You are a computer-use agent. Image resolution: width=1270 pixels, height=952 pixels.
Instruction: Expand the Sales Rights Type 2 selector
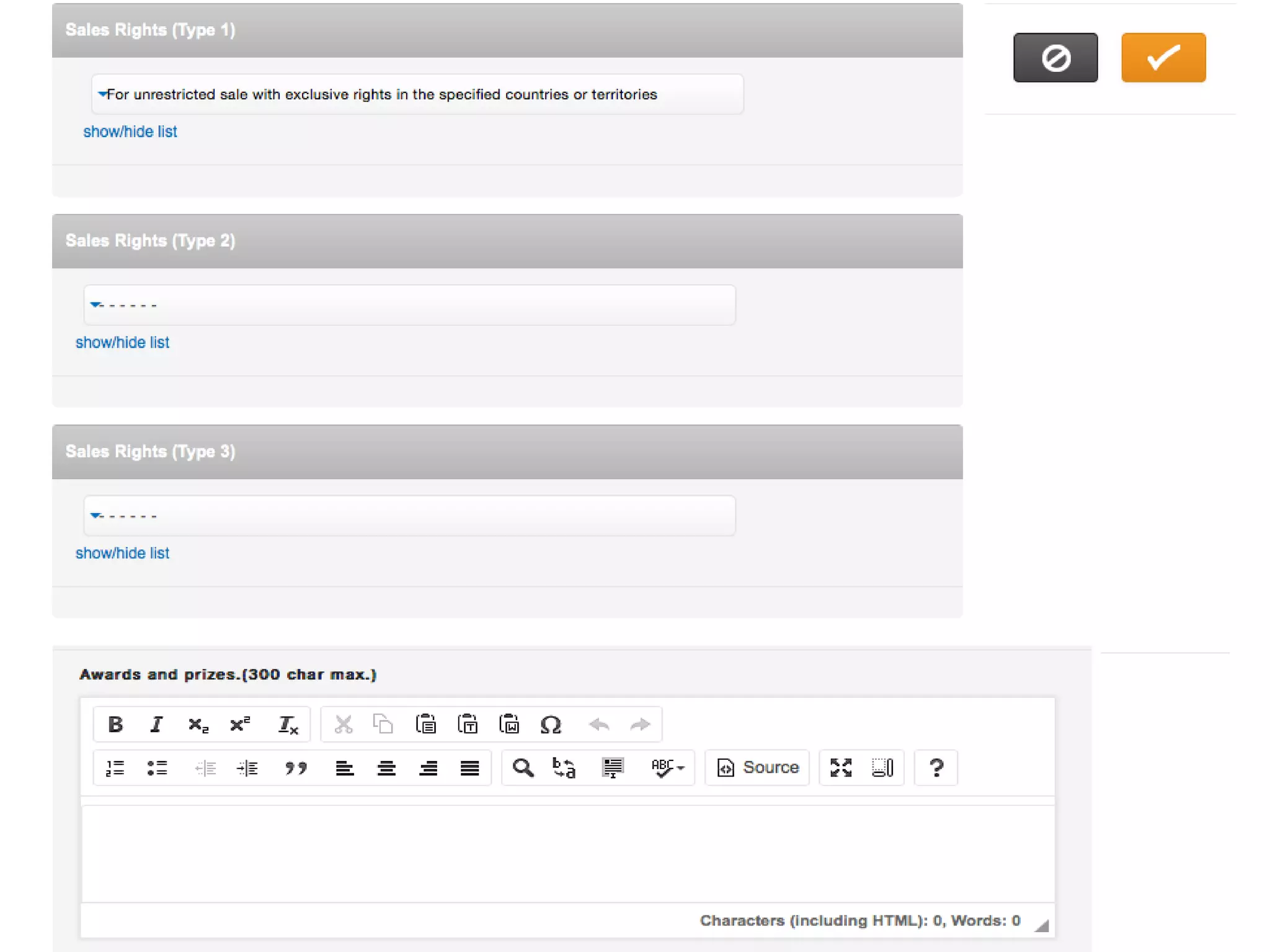coord(409,305)
